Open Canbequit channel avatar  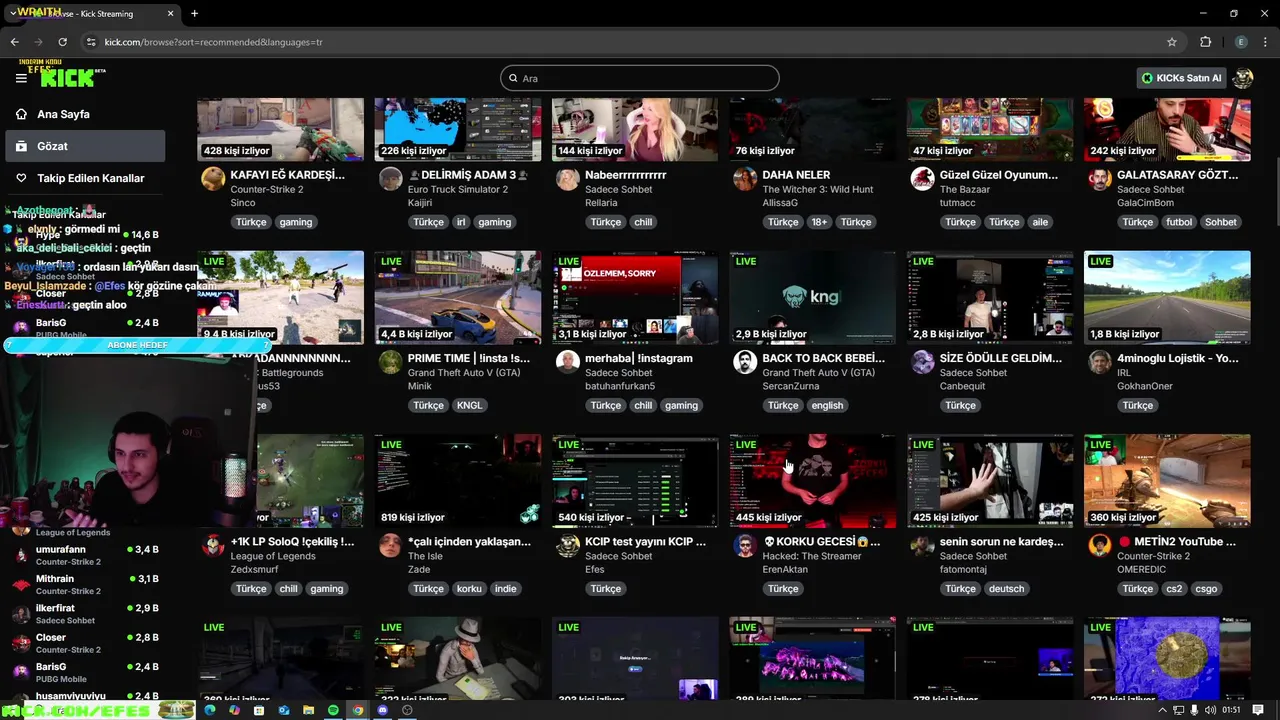point(922,362)
